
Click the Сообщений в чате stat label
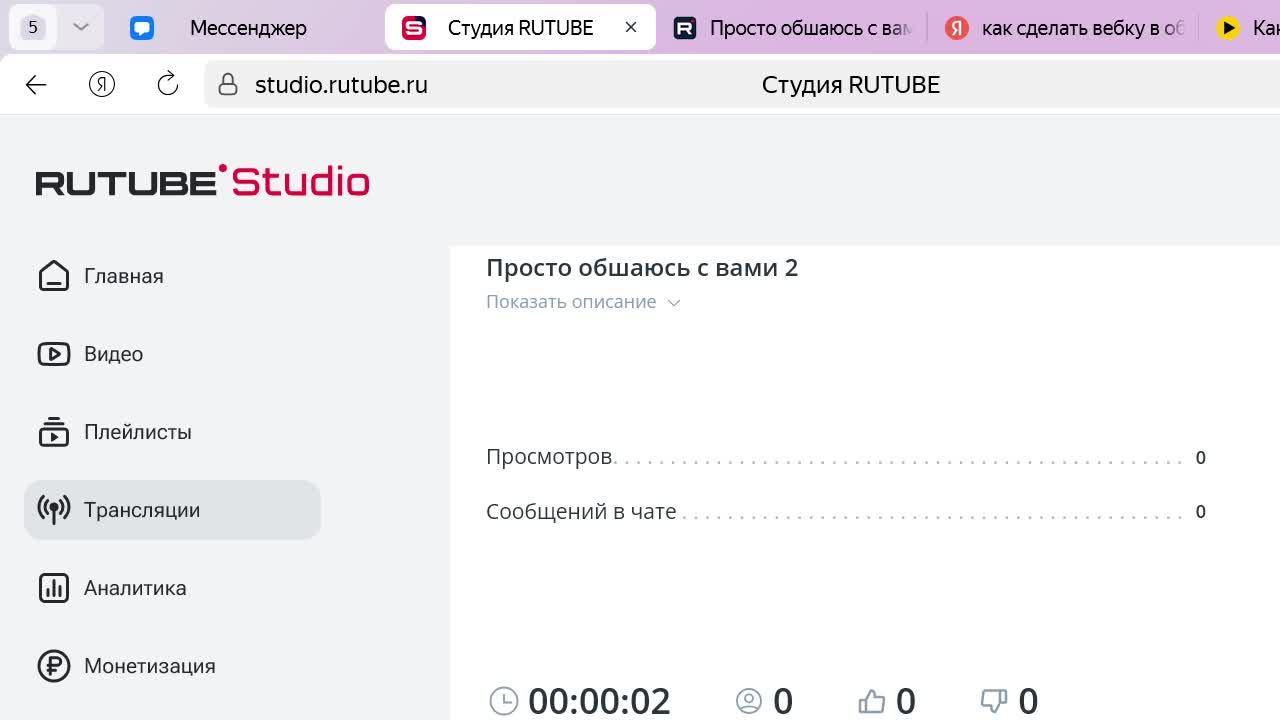coord(581,511)
